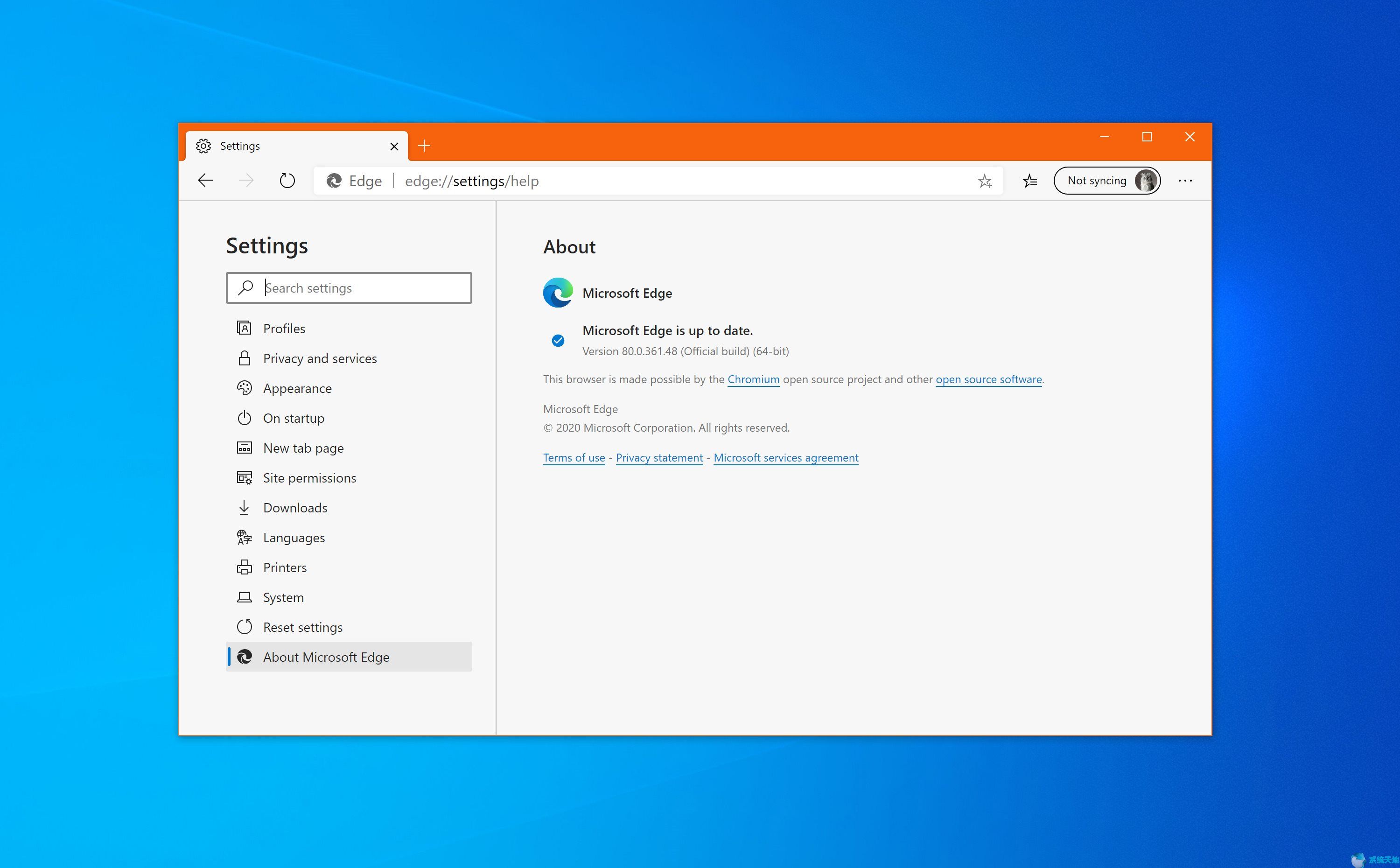Follow the open source software link
Viewport: 1400px width, 868px height.
(988, 379)
